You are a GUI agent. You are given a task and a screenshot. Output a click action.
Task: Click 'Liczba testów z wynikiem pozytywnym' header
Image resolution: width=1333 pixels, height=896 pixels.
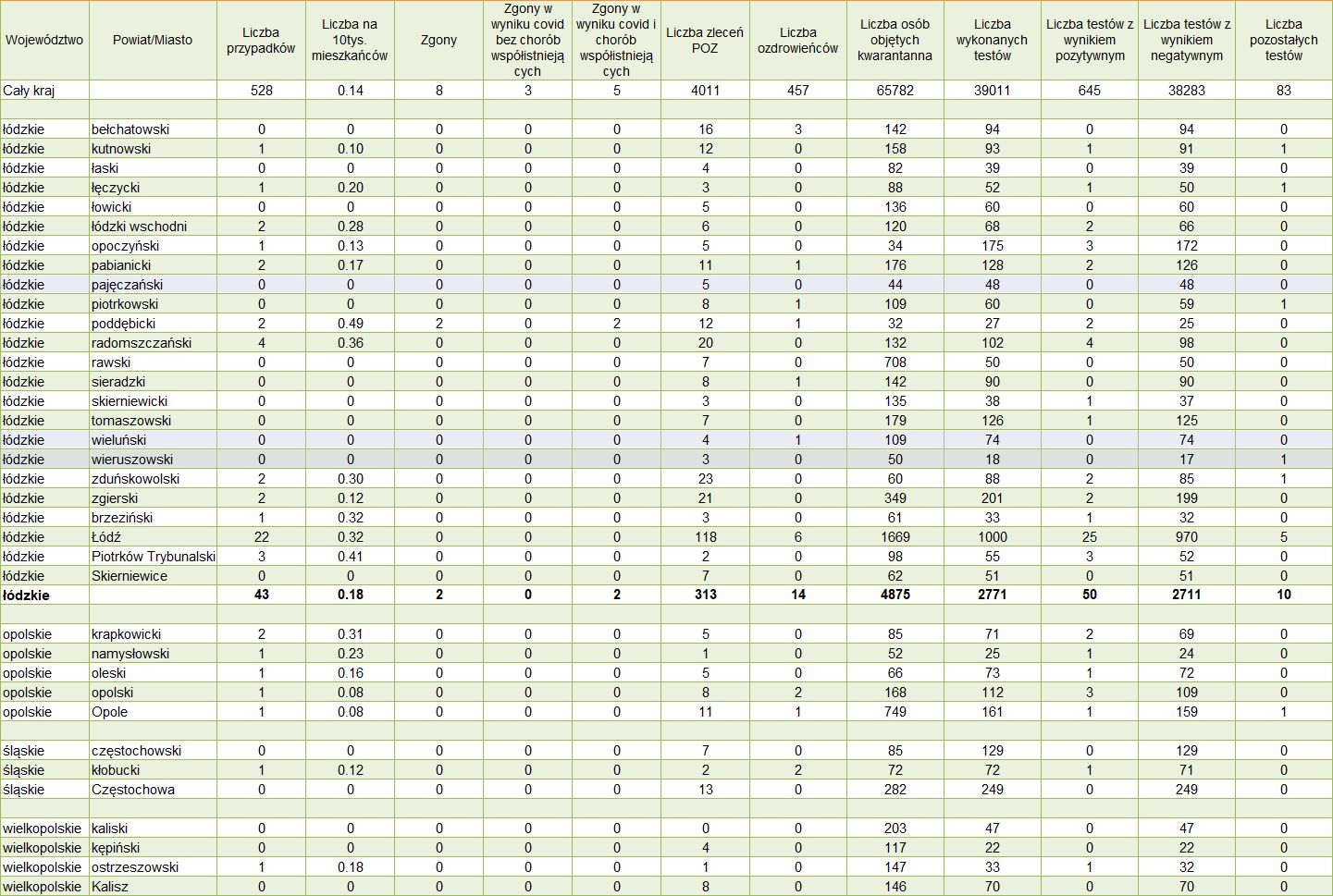1090,40
